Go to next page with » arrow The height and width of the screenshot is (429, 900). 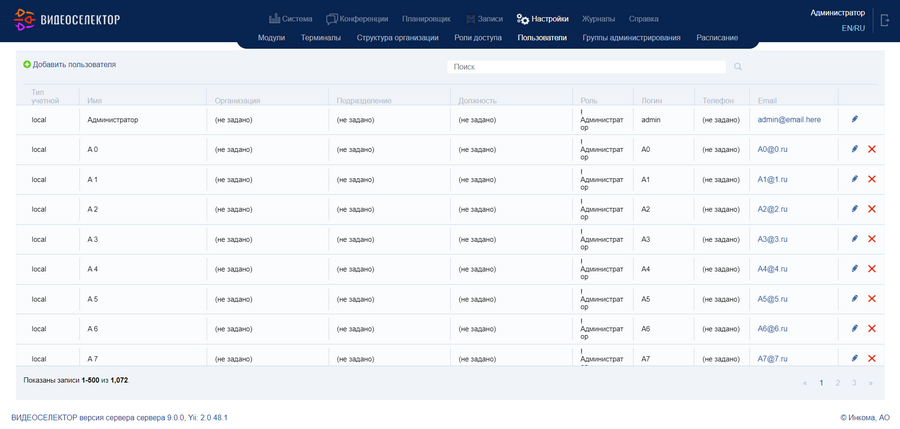point(871,382)
